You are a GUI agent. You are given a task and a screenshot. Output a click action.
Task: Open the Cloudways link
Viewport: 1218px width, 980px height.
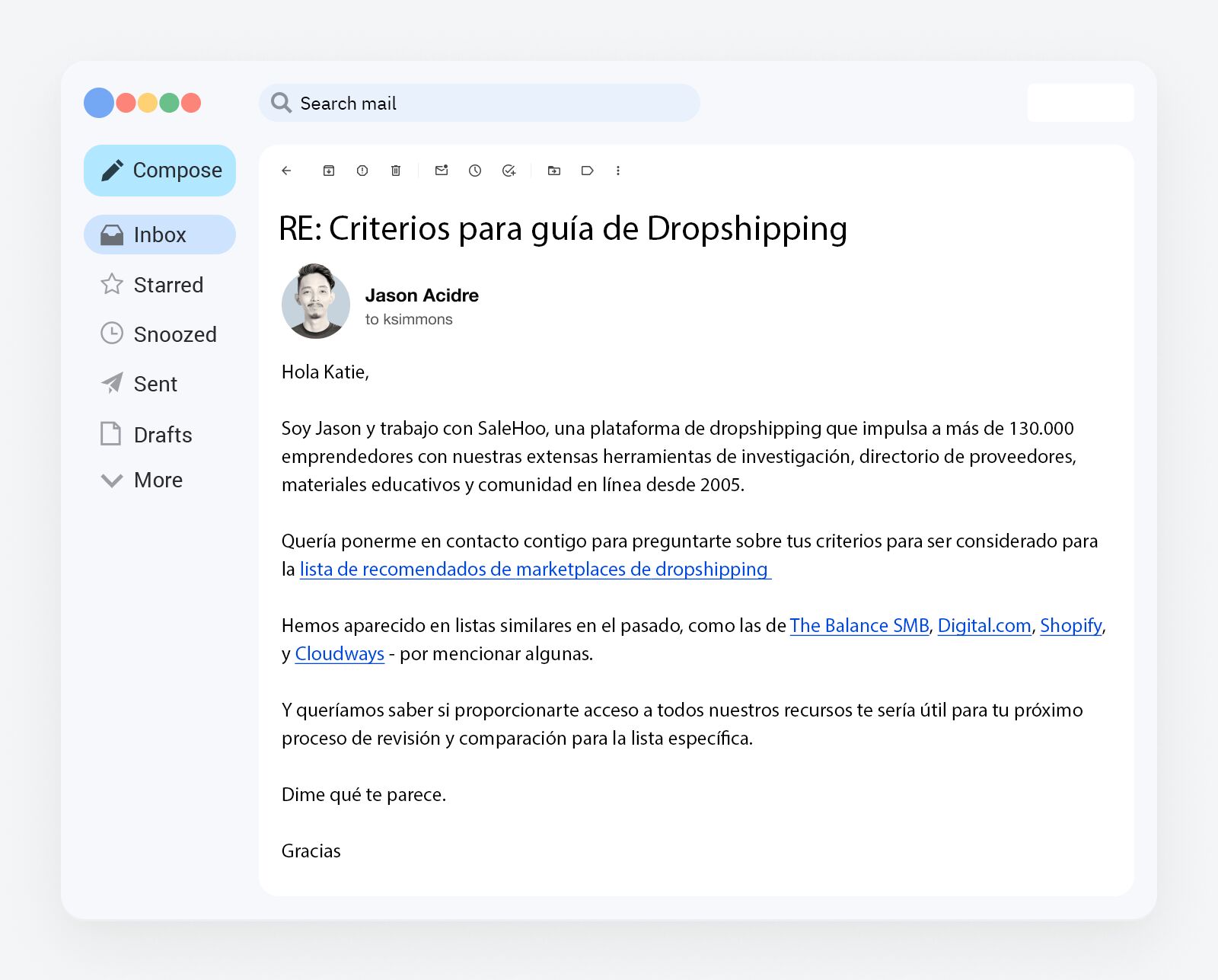coord(340,653)
